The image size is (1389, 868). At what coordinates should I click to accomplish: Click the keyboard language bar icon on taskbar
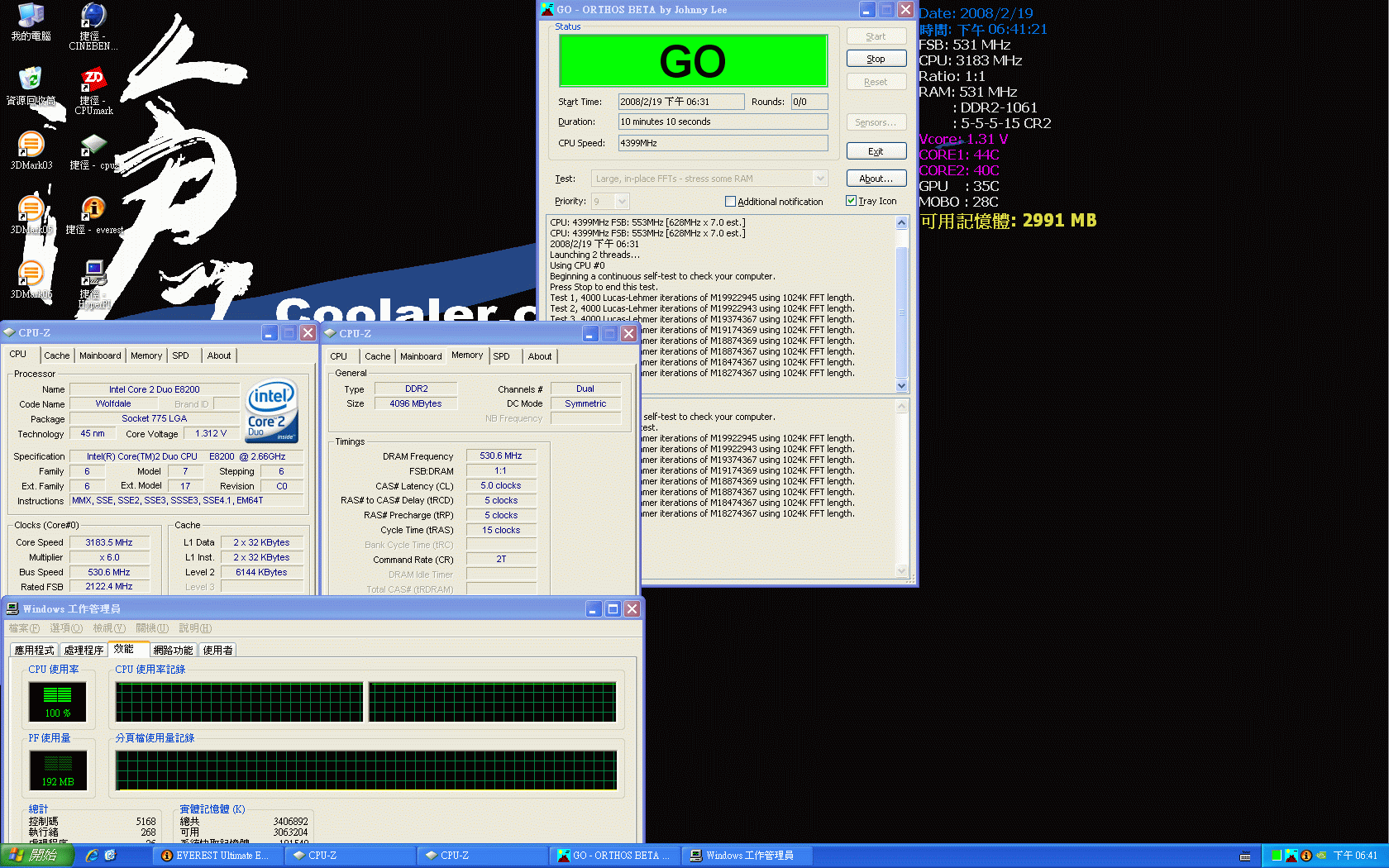(x=1245, y=856)
